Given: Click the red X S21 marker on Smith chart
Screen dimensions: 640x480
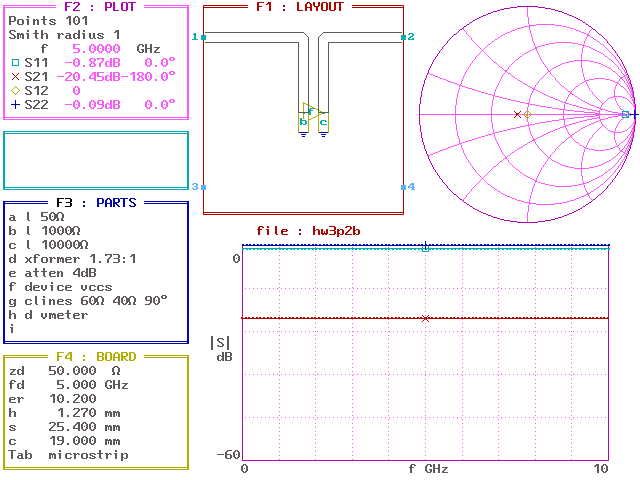Looking at the screenshot, I should click(x=517, y=115).
